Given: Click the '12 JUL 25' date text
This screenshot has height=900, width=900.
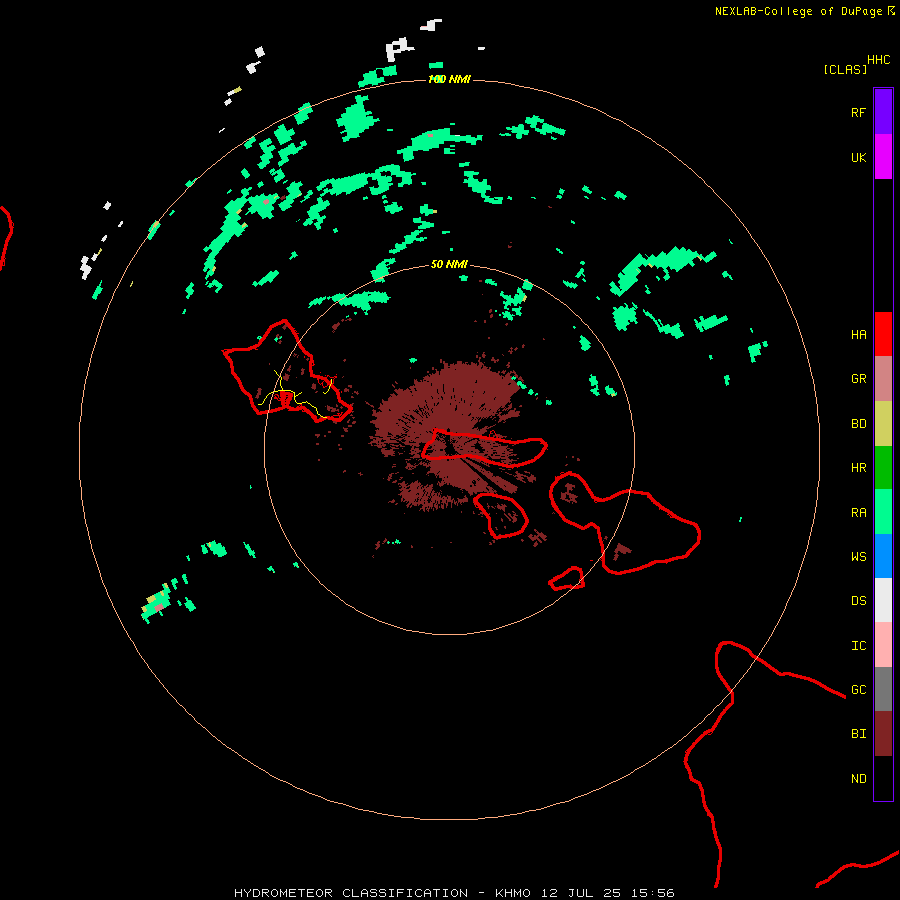Looking at the screenshot, I should [x=580, y=893].
